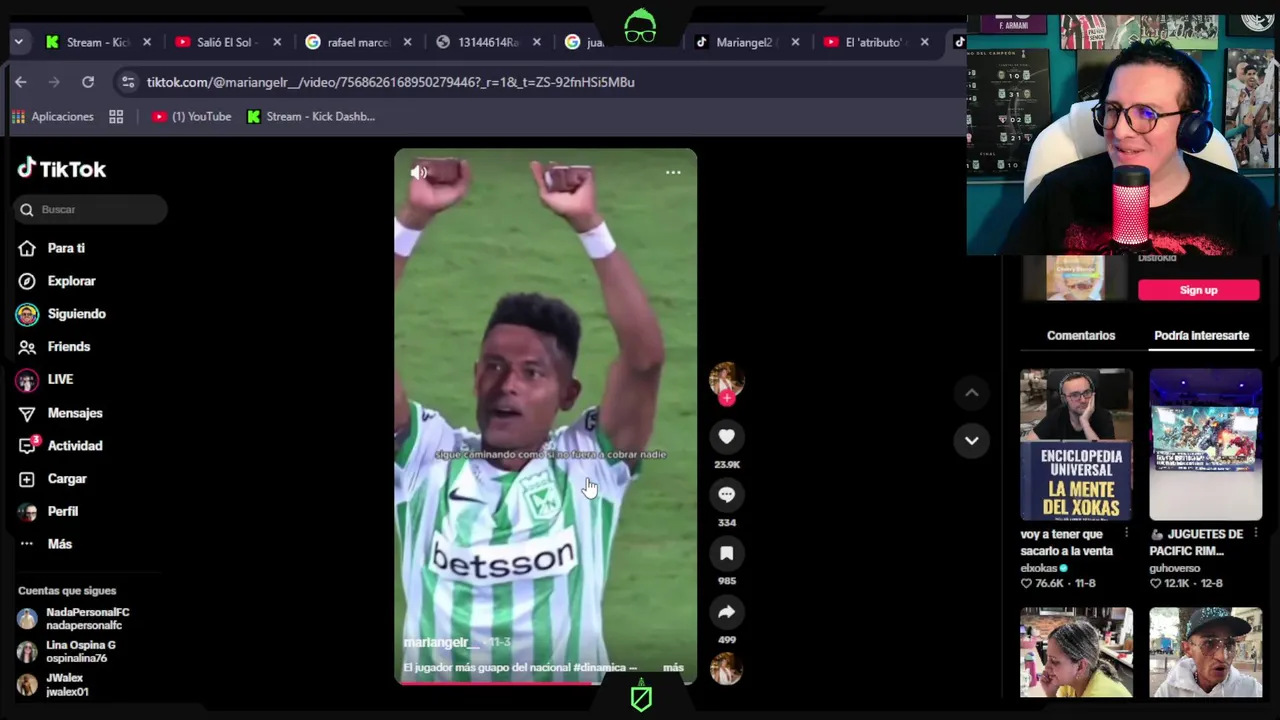Click the TikTok logo
The width and height of the screenshot is (1280, 720).
pos(62,169)
